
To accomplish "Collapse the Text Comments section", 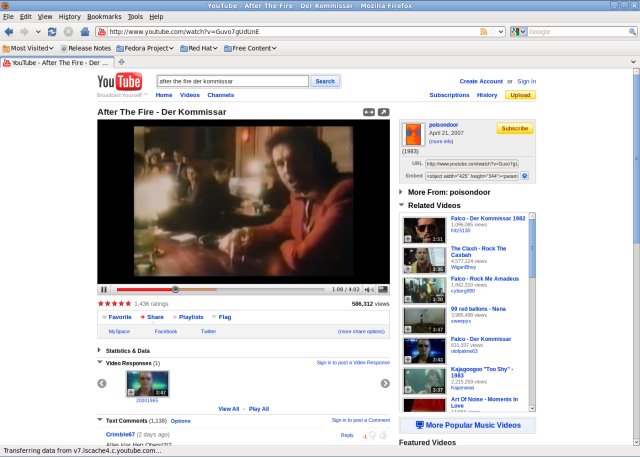I will click(100, 419).
